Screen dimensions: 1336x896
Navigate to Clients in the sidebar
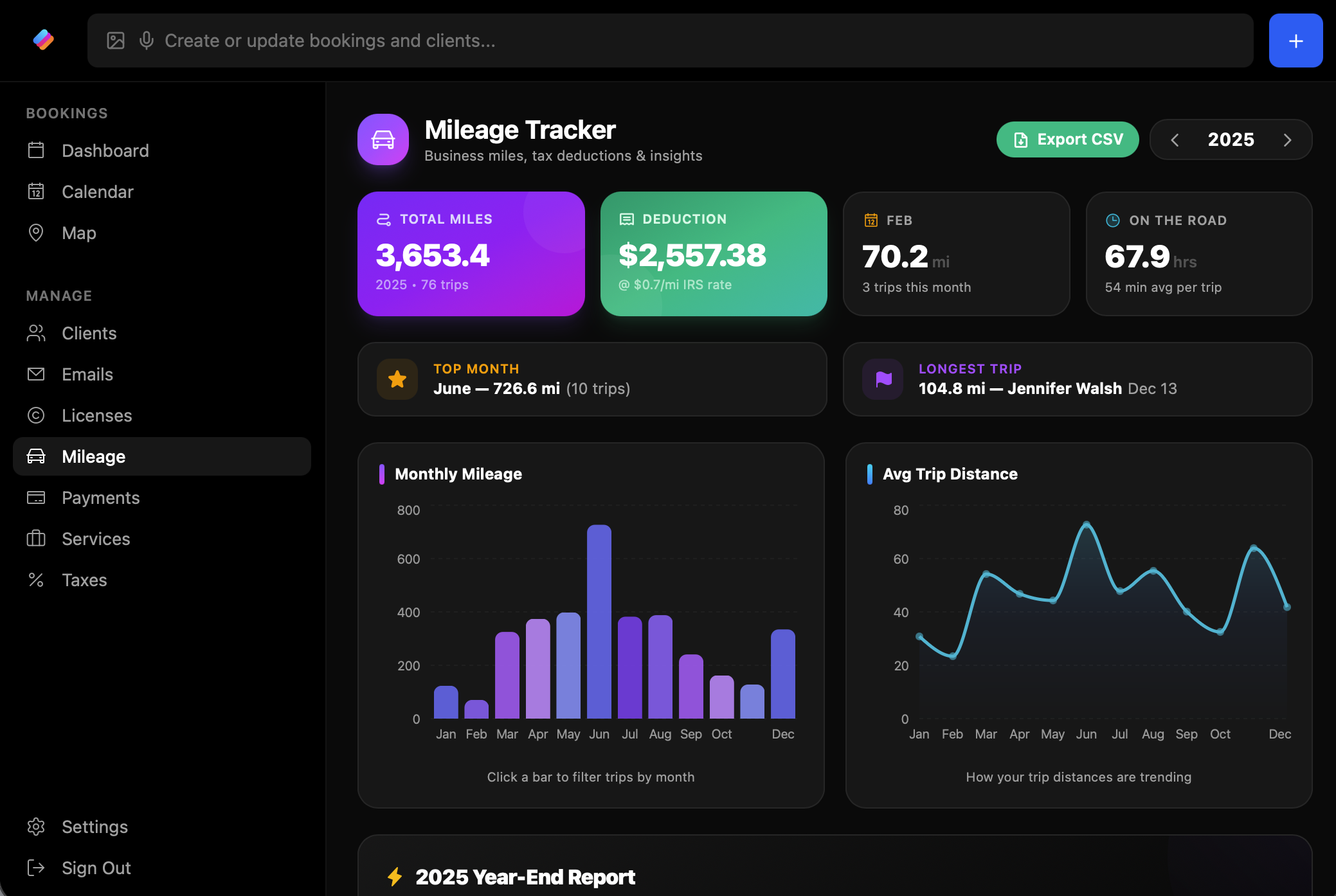(89, 333)
